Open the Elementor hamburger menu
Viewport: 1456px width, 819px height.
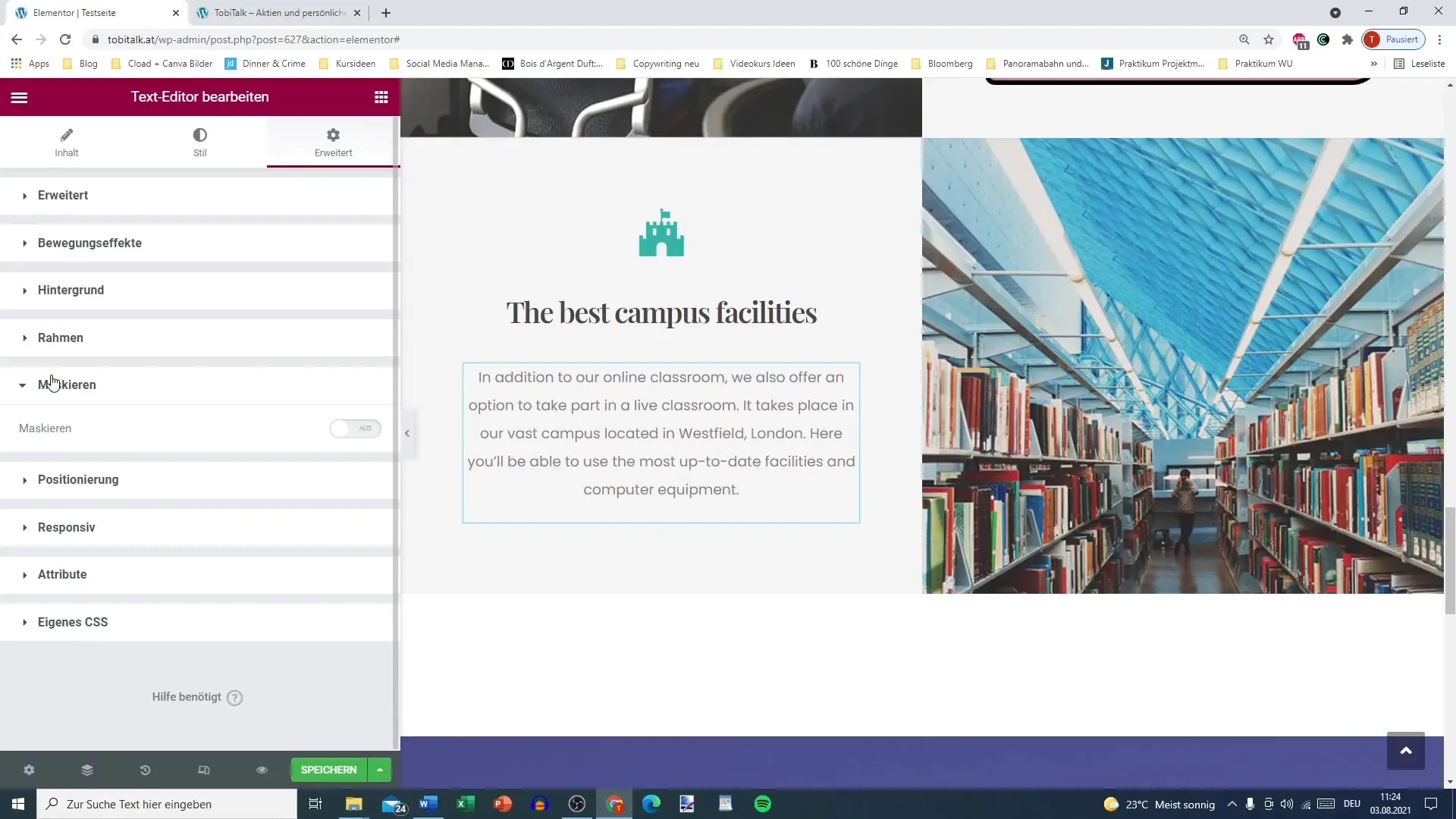20,97
